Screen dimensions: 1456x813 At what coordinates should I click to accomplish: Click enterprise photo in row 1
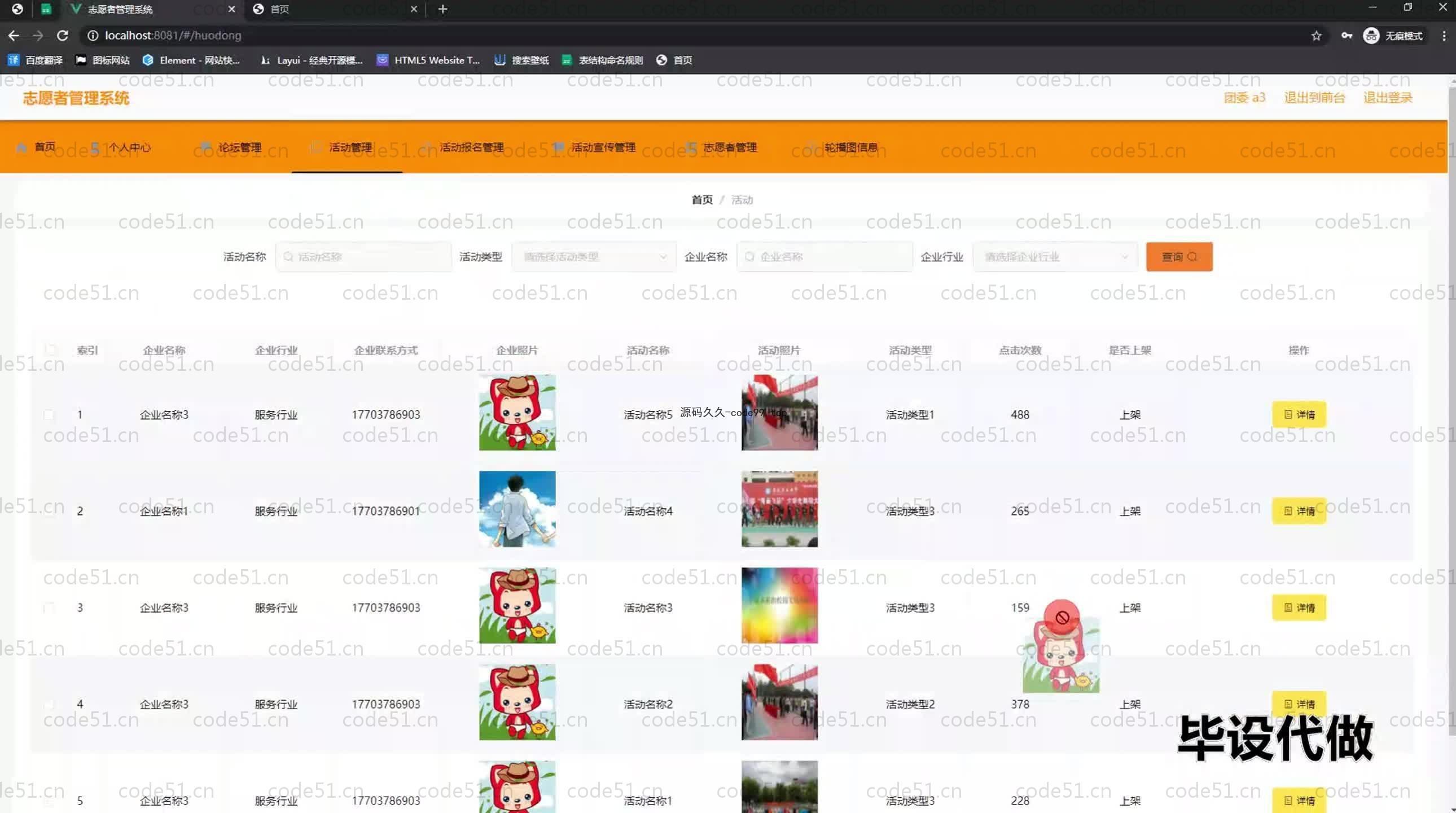coord(517,413)
